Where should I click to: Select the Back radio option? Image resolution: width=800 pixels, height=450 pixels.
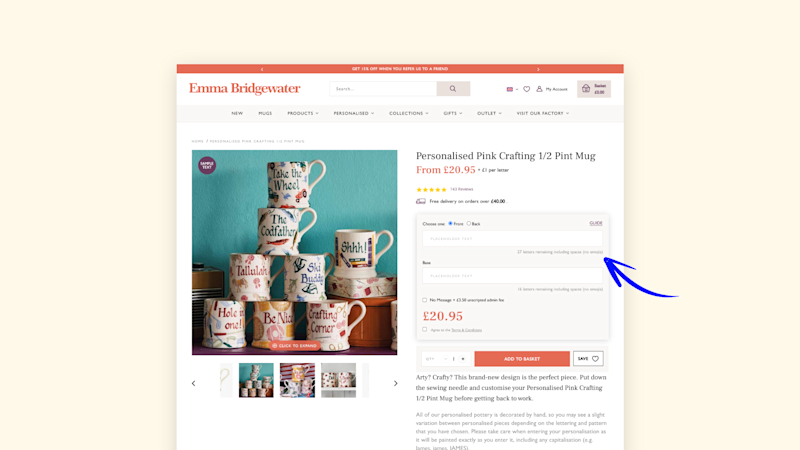469,223
